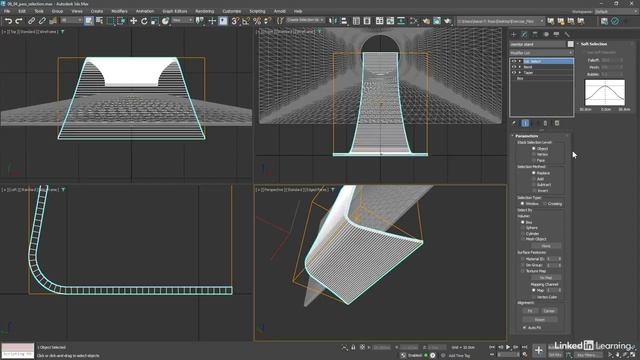Select the Select and Scale tool

pos(155,21)
